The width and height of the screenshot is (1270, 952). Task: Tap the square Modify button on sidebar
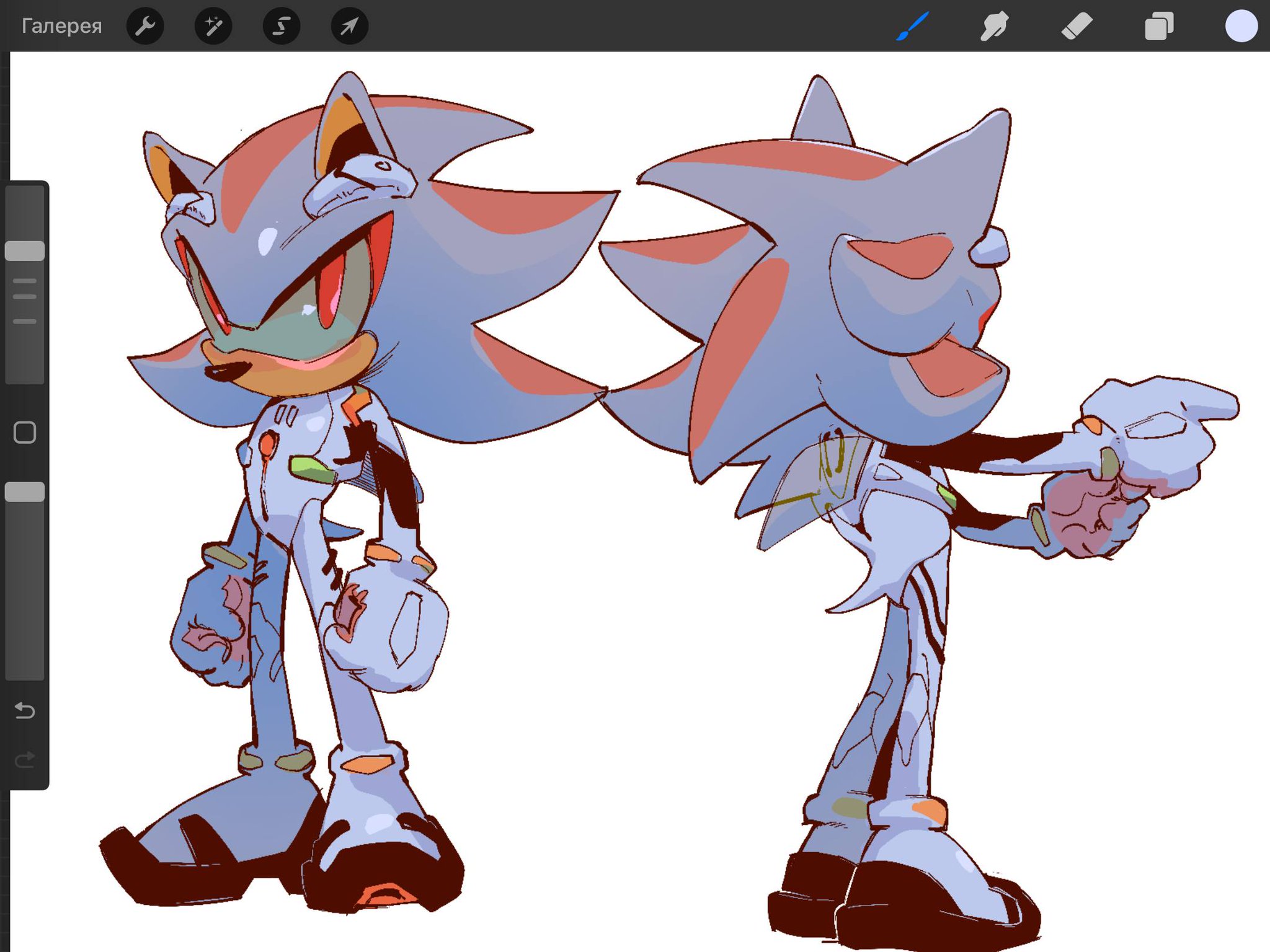(25, 433)
